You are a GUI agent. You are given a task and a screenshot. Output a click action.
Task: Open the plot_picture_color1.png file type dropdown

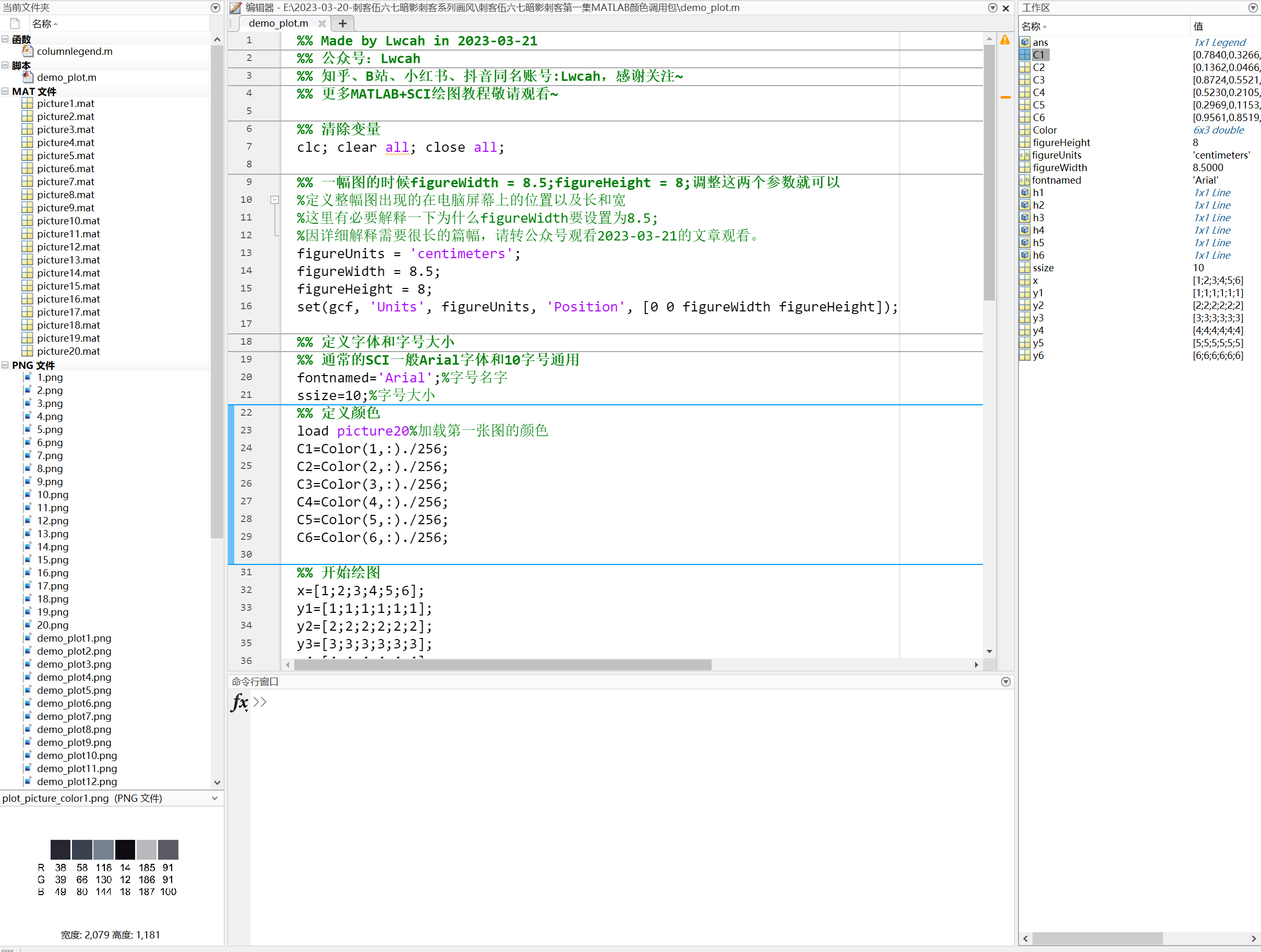[x=215, y=798]
